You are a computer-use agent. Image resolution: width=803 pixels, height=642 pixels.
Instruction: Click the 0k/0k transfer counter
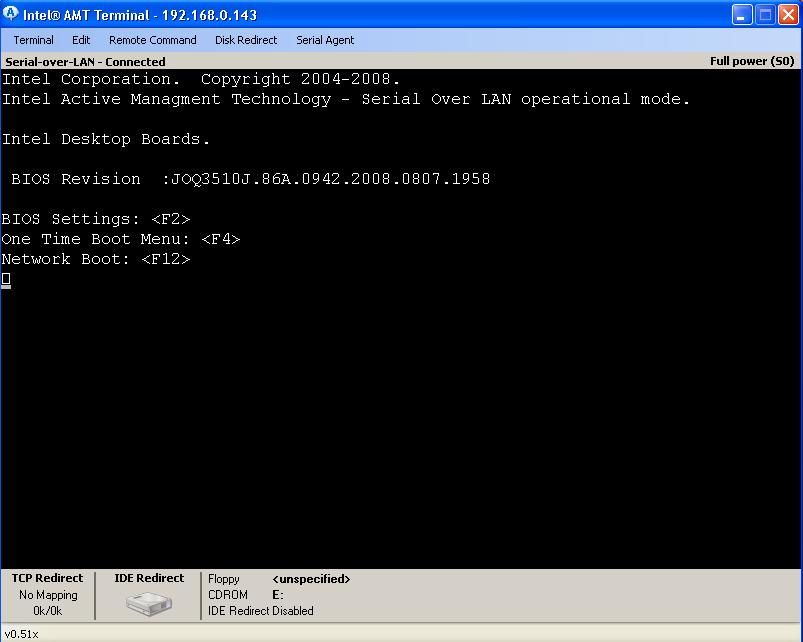48,611
